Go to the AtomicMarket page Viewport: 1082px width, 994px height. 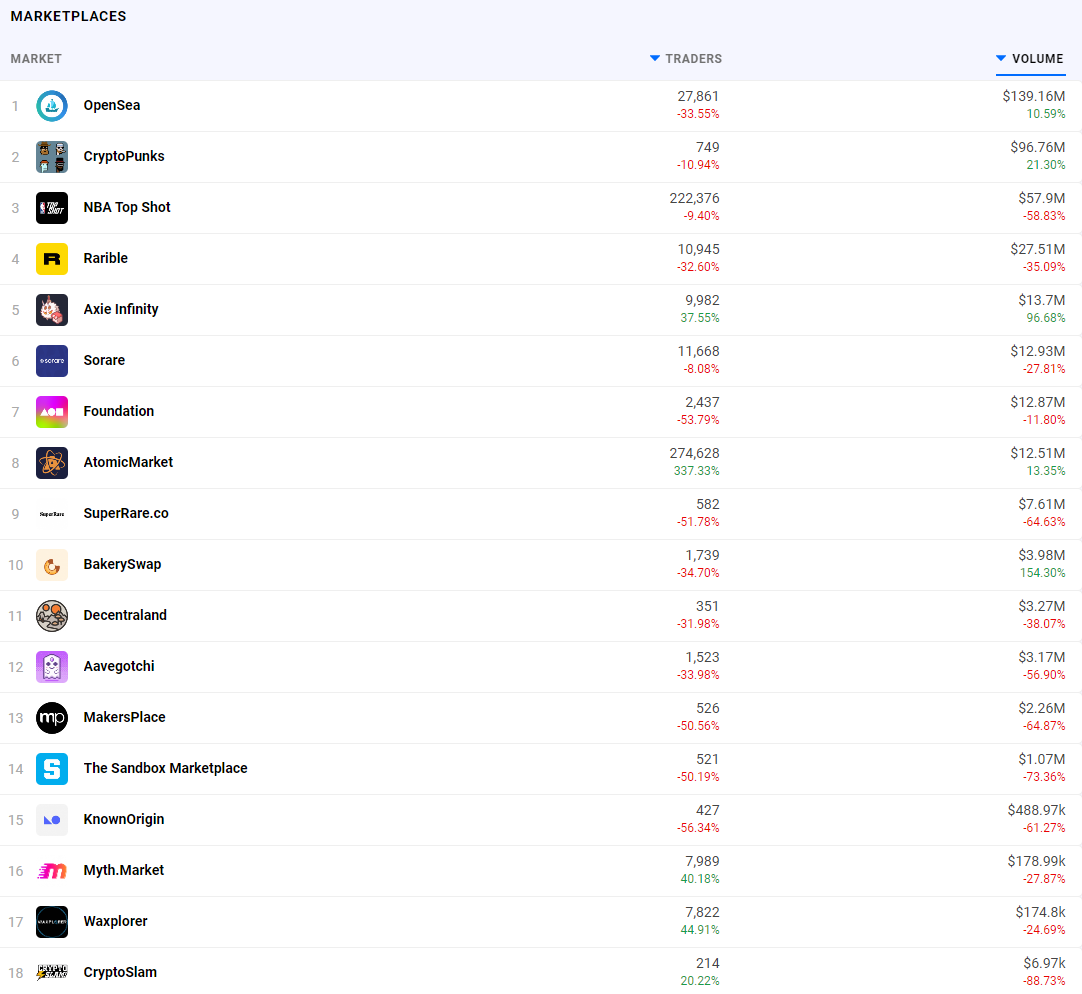coord(128,463)
